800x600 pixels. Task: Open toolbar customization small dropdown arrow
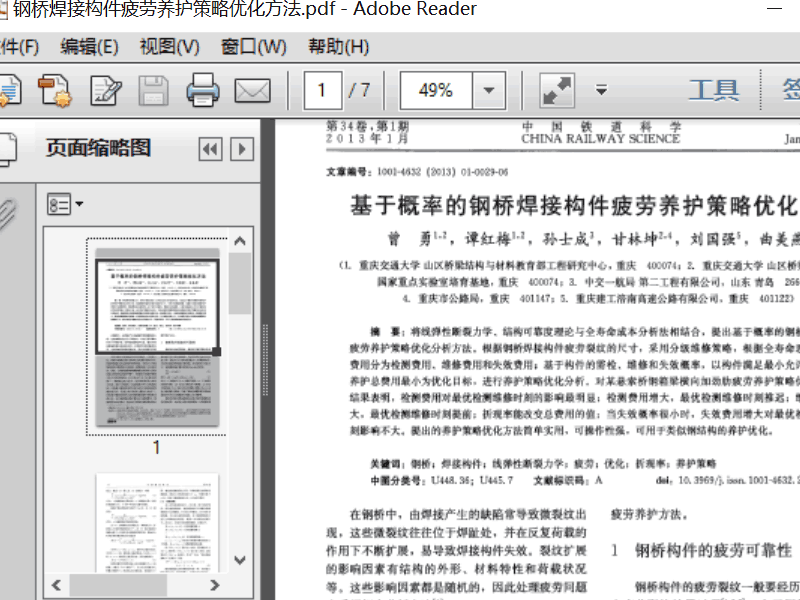coord(602,90)
